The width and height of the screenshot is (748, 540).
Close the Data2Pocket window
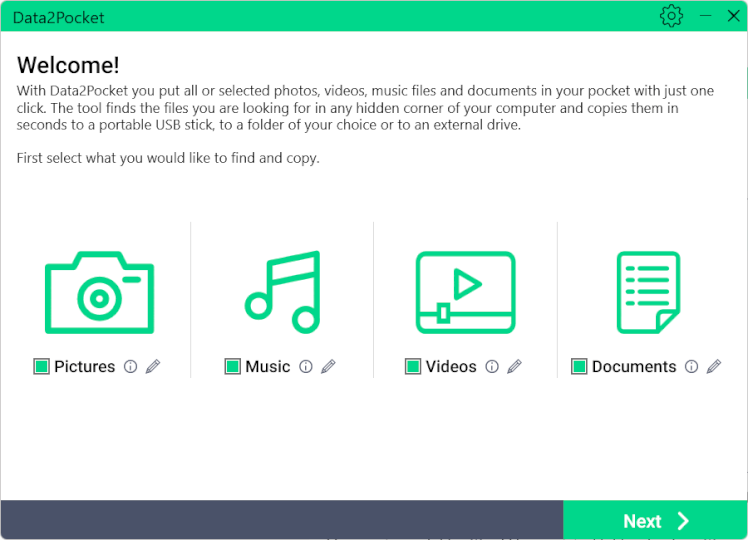(x=734, y=16)
